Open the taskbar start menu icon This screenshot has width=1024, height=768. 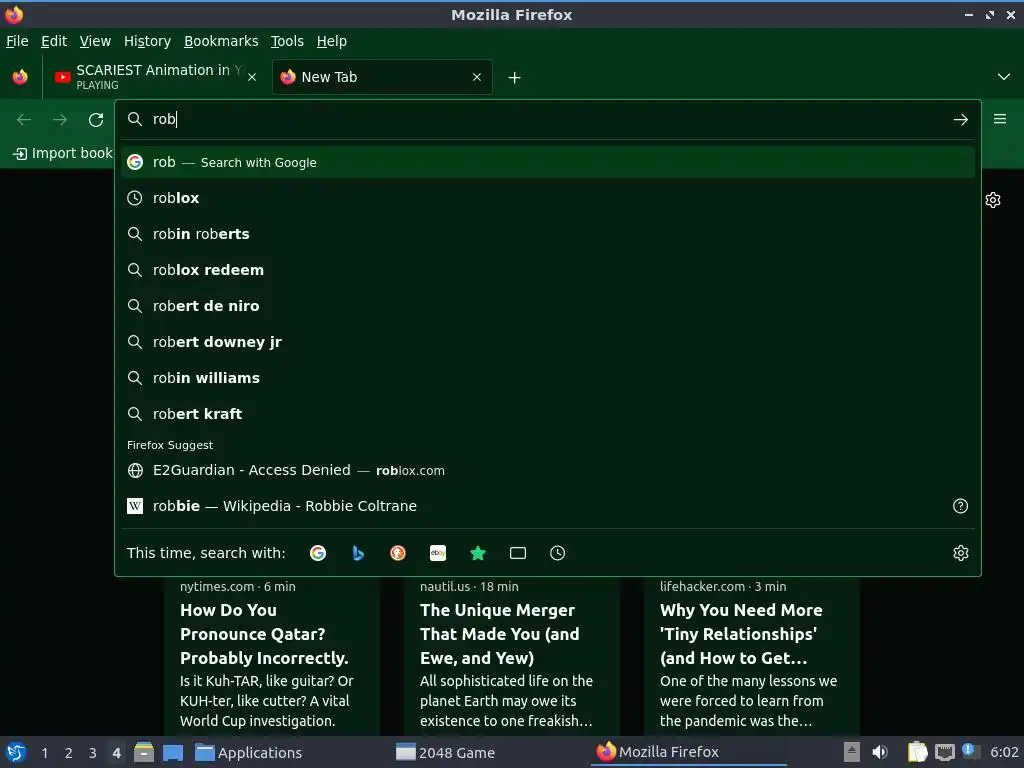[16, 752]
